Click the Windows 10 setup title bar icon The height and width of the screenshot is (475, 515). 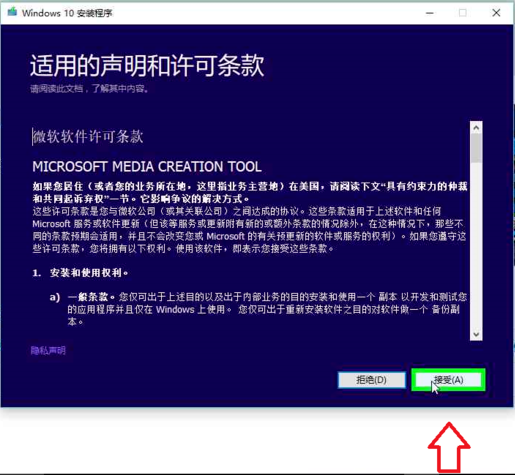pos(12,12)
